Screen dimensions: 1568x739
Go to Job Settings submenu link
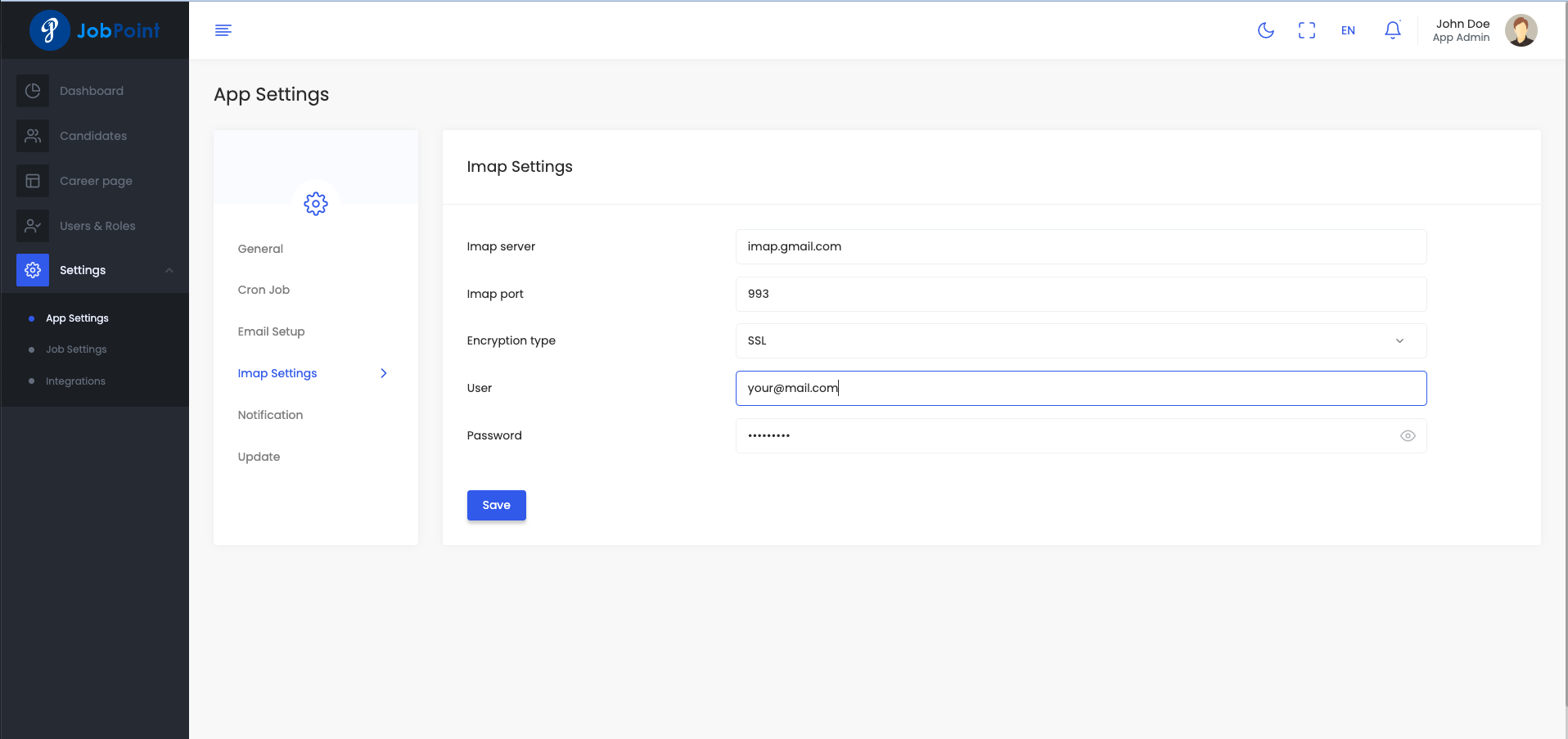click(x=76, y=349)
